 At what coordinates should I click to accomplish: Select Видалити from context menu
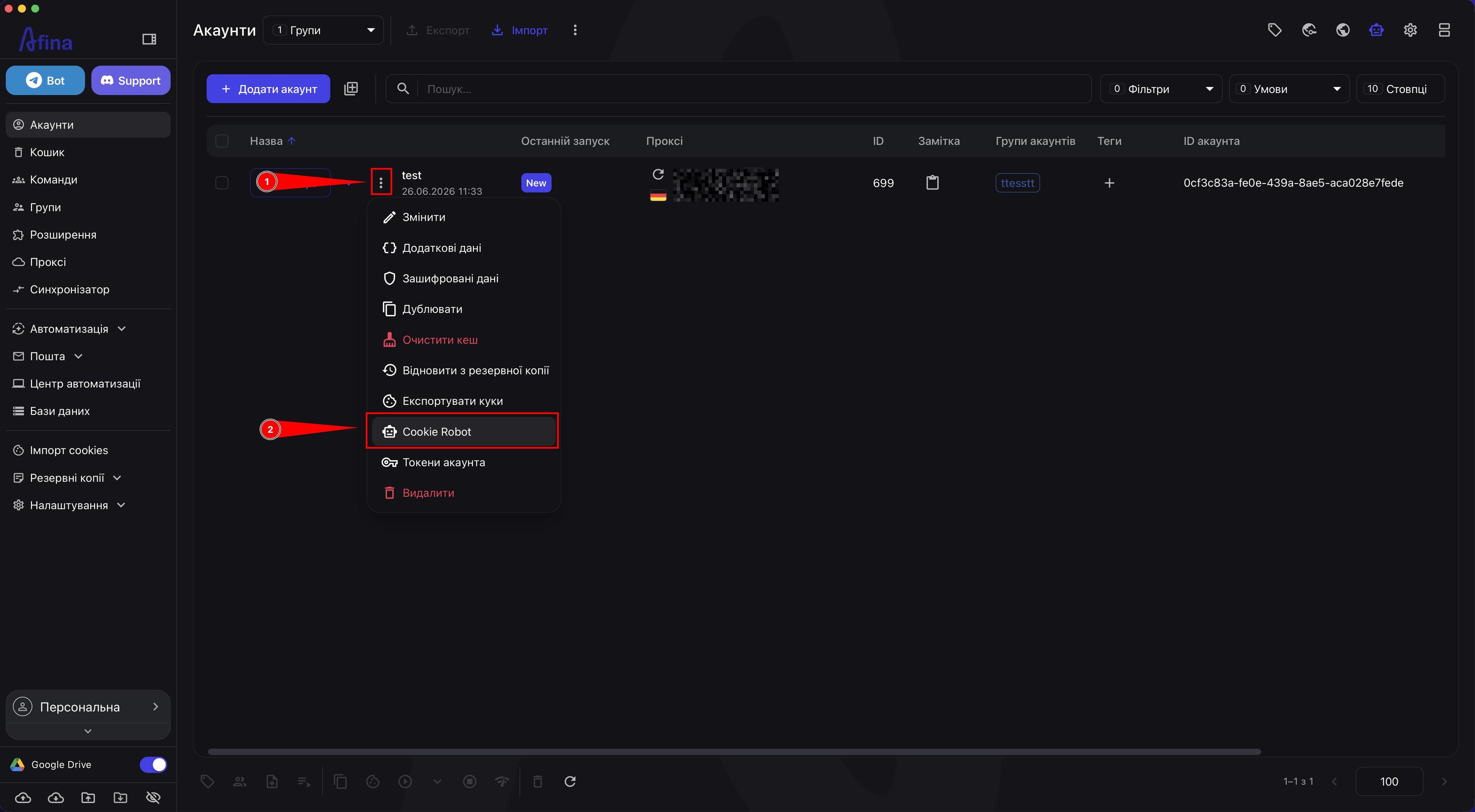pos(463,492)
